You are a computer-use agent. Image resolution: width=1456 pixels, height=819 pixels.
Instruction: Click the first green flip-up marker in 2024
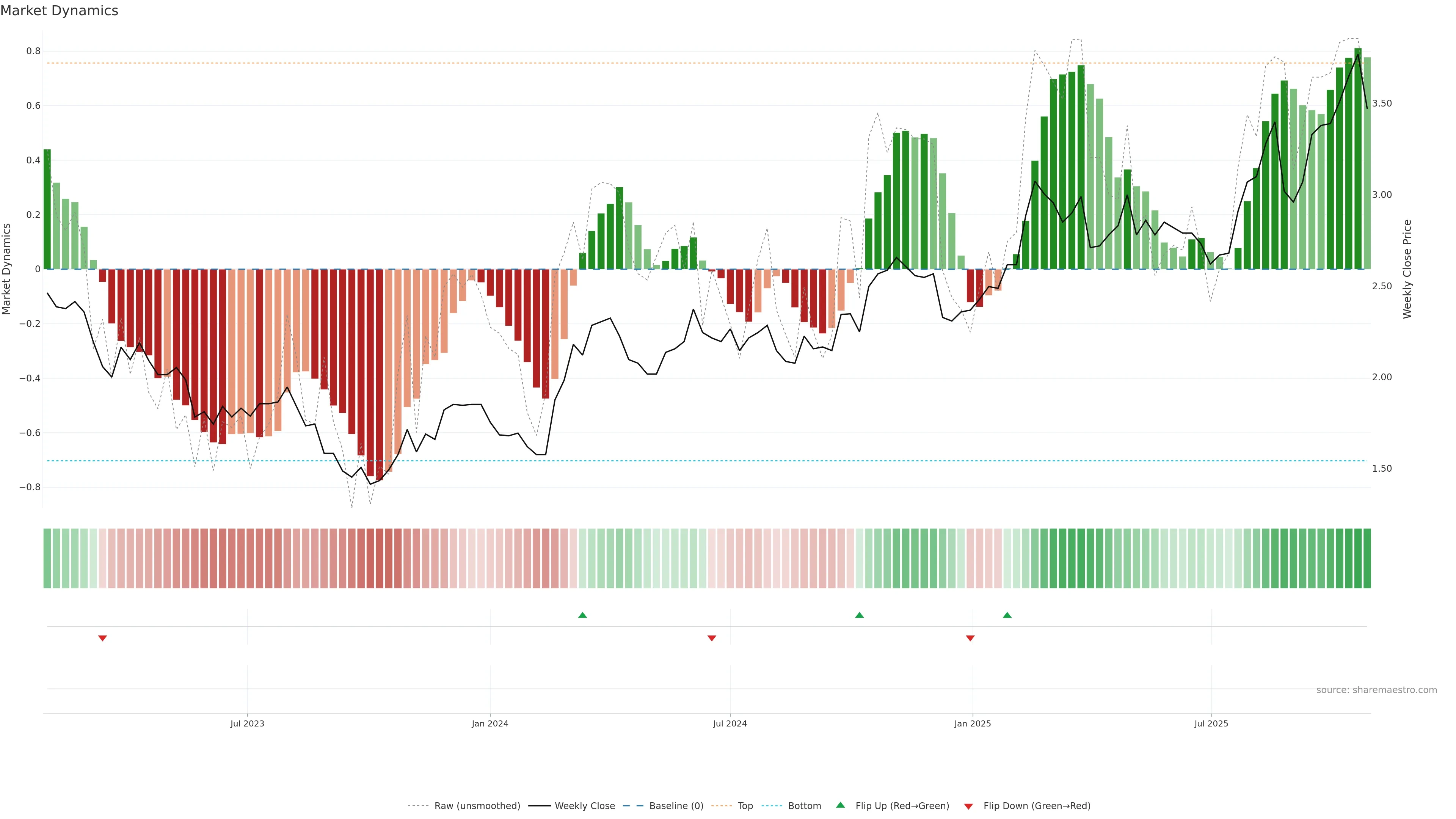coord(582,615)
